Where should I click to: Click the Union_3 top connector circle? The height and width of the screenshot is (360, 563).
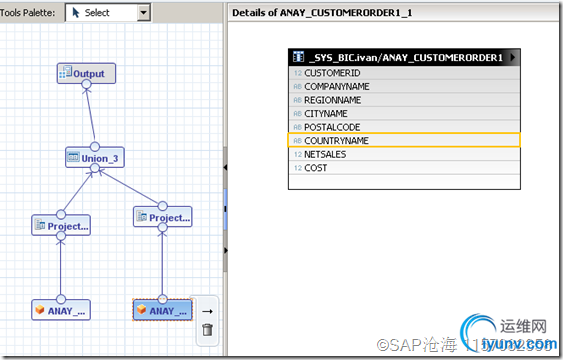tap(95, 147)
